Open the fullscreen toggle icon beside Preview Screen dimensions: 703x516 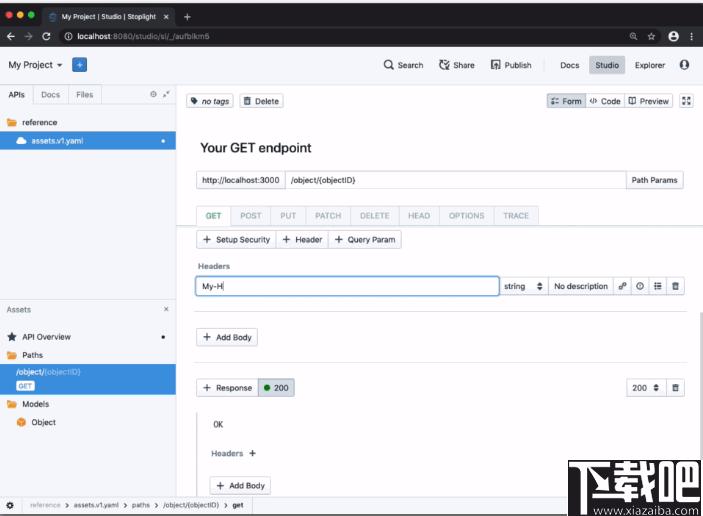686,101
